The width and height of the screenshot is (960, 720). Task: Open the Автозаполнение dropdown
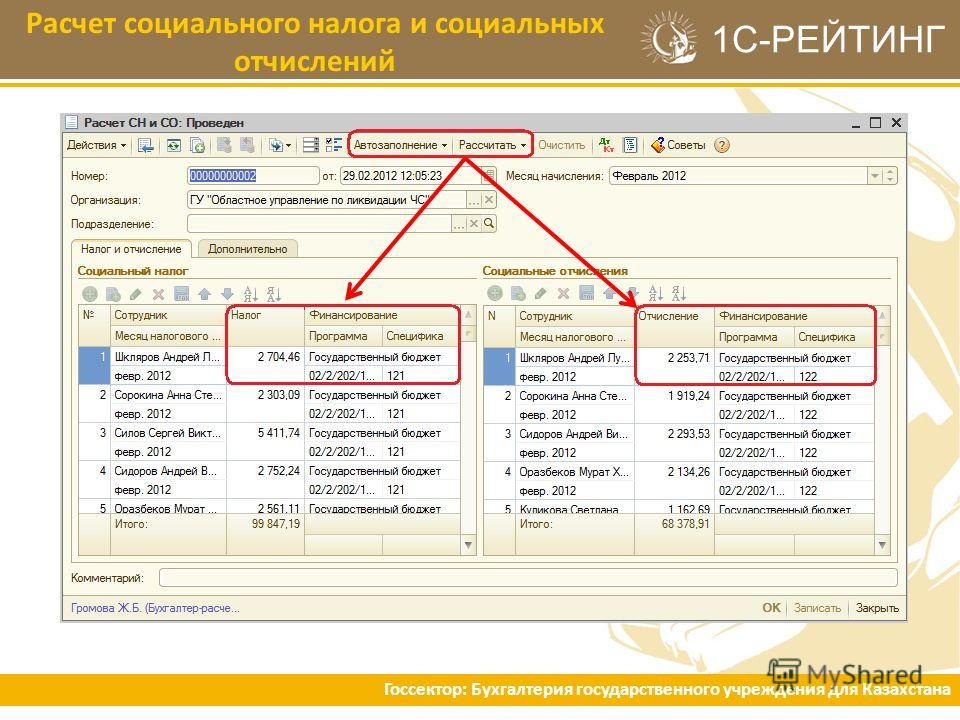400,145
